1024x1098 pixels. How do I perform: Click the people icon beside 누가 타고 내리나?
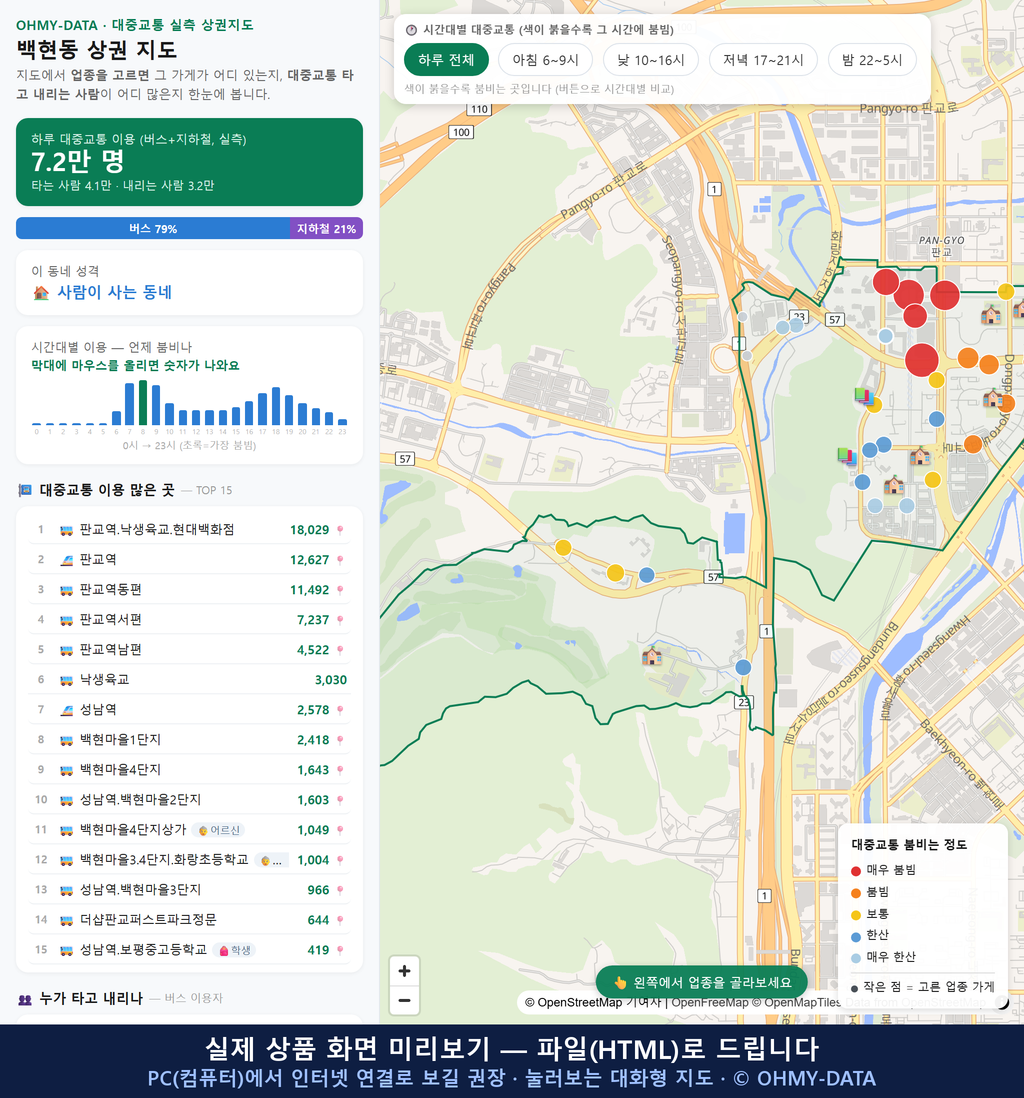pyautogui.click(x=25, y=999)
